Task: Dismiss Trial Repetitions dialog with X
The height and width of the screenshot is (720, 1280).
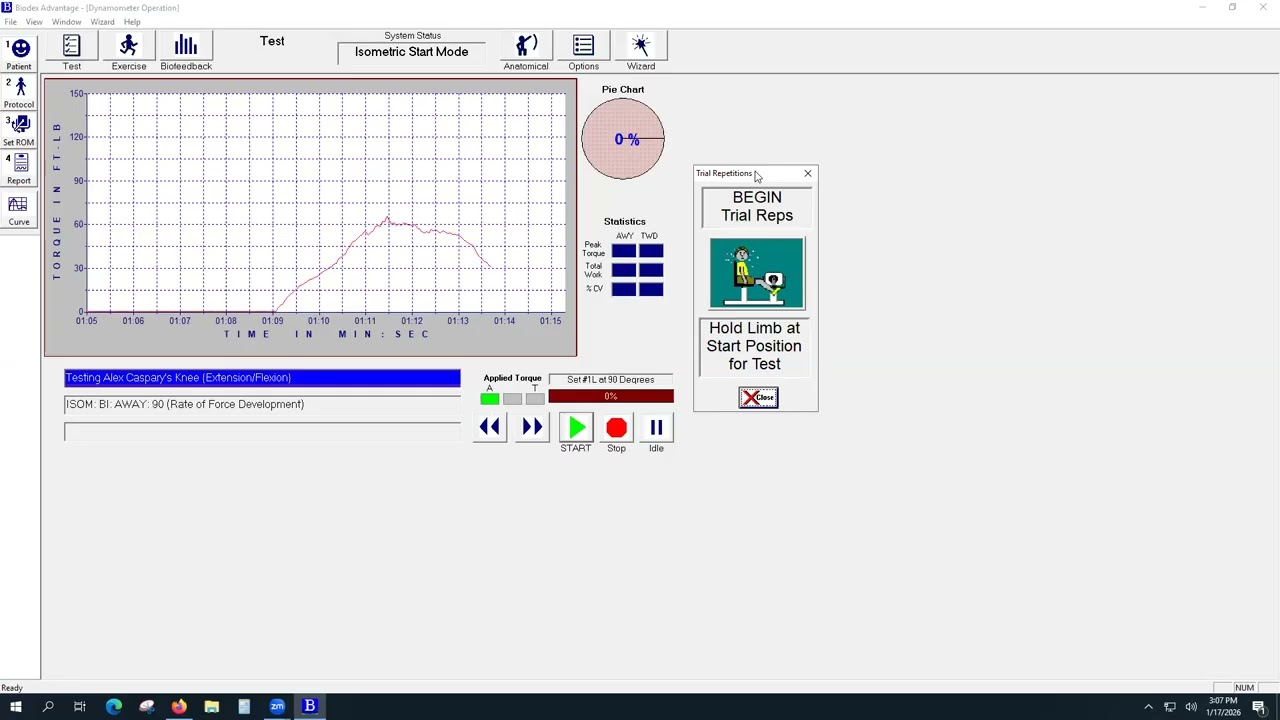Action: [x=808, y=174]
